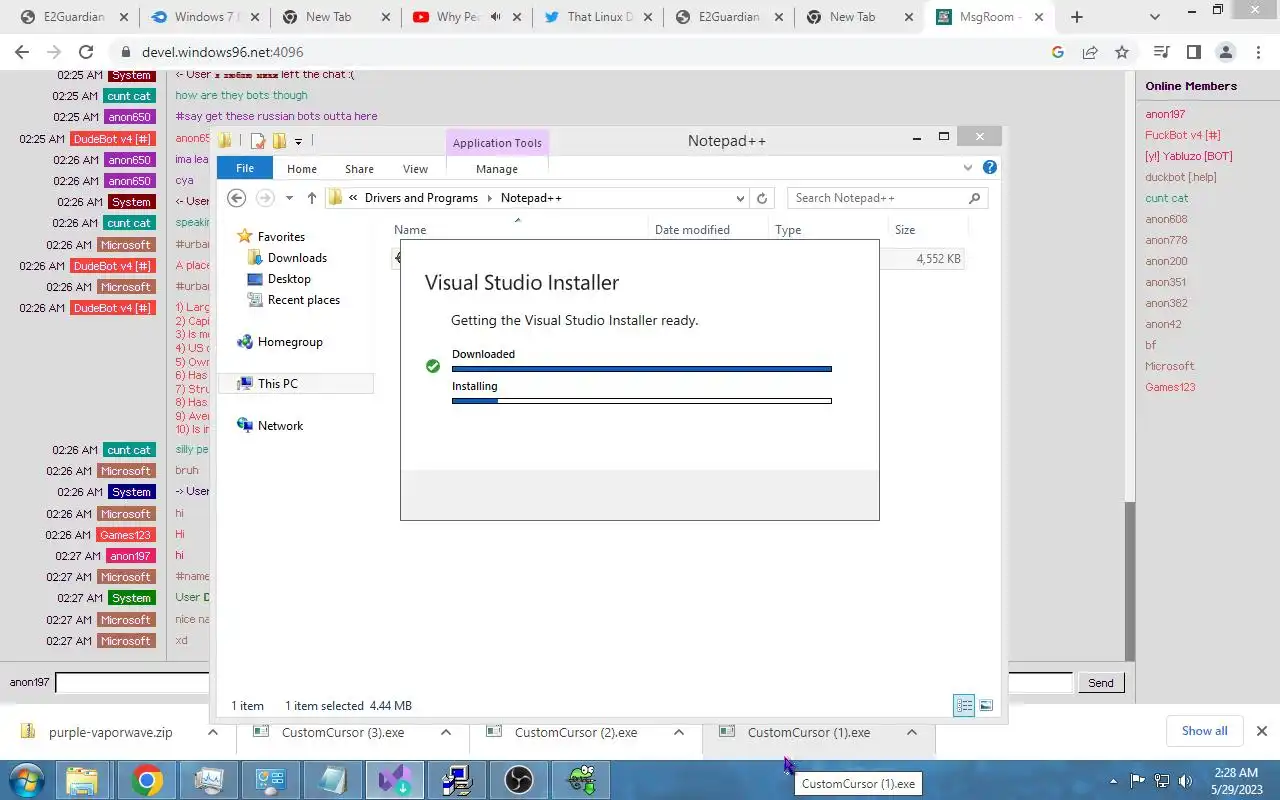Open the Explorer address bar history dropdown
The width and height of the screenshot is (1280, 800).
pos(740,198)
